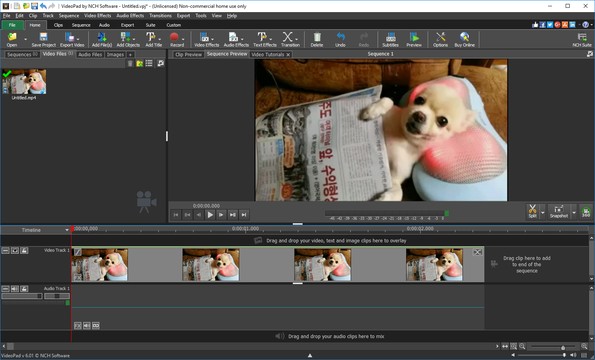
Task: Open the dropdown arrow beside Open
Action: [25, 39]
